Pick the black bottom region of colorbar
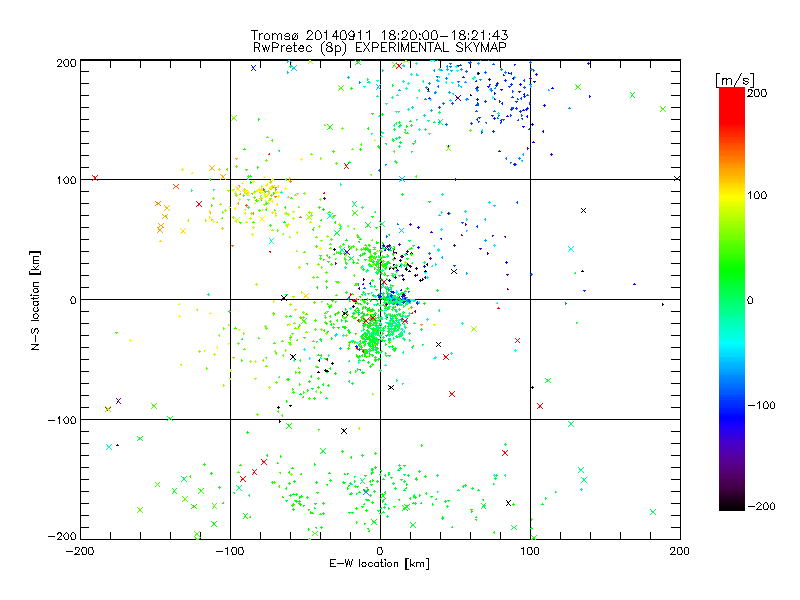The height and width of the screenshot is (600, 800). (x=732, y=504)
